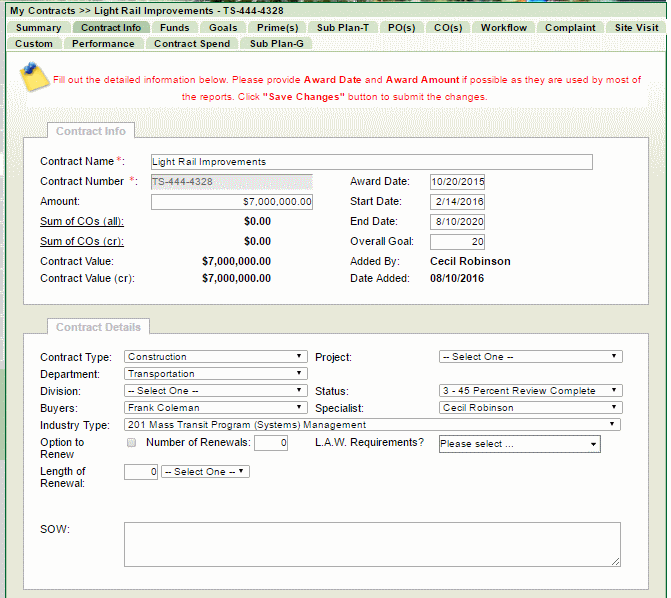
Task: Open the Funds tab
Action: point(174,28)
